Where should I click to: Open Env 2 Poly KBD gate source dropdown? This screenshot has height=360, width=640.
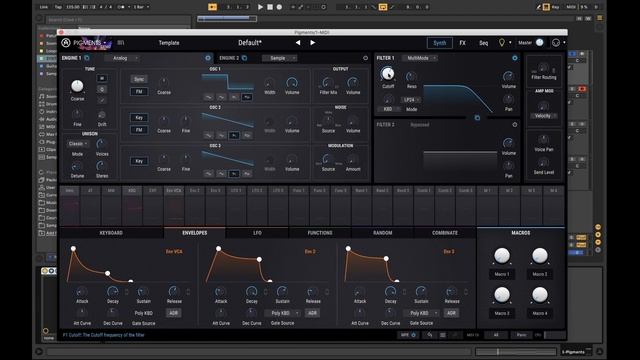click(282, 313)
